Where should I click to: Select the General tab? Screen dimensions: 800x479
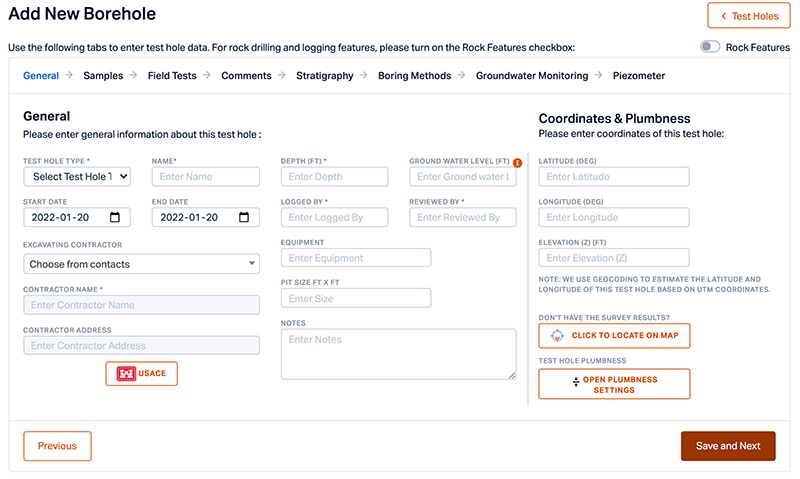click(x=41, y=75)
